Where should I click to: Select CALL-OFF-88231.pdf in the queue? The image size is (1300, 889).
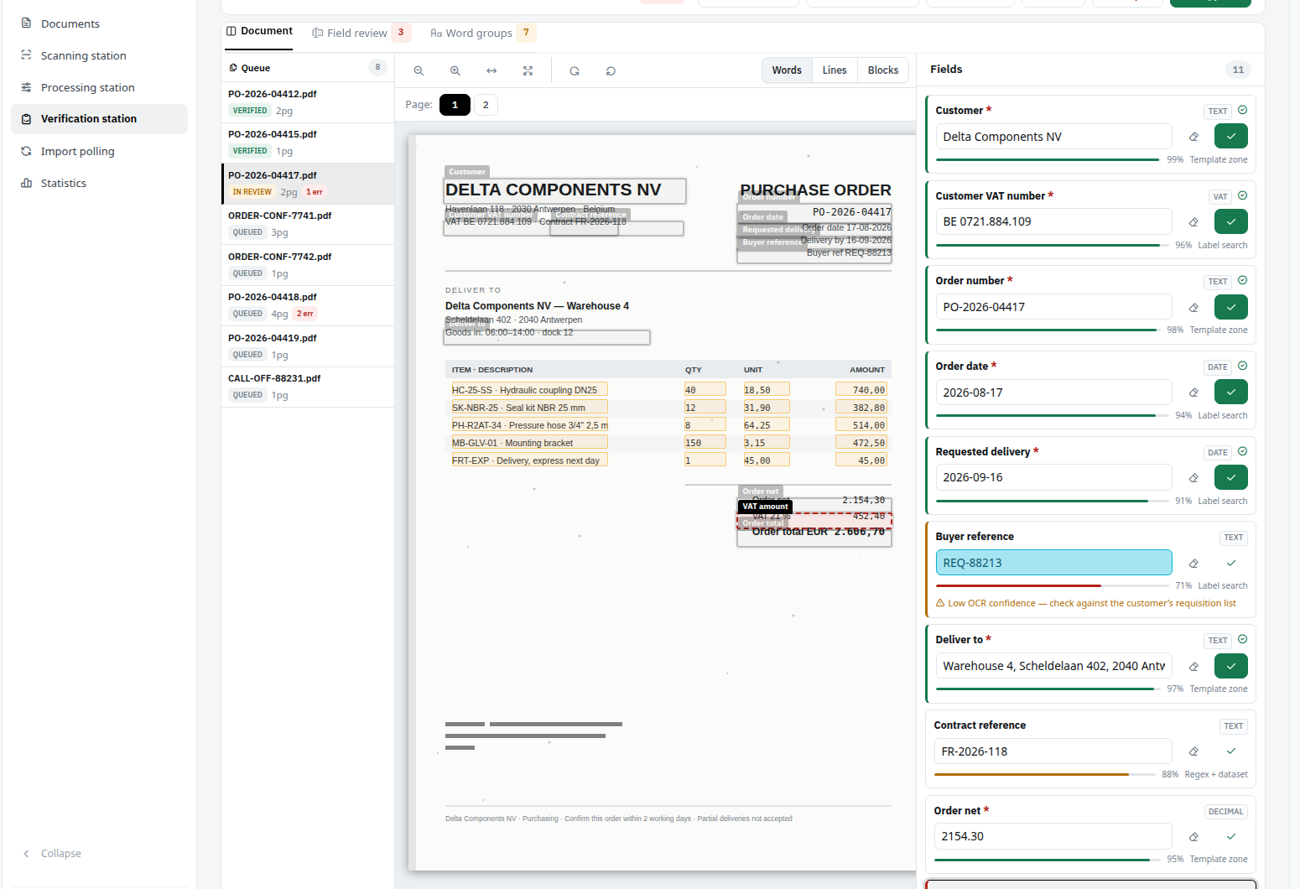[x=307, y=387]
